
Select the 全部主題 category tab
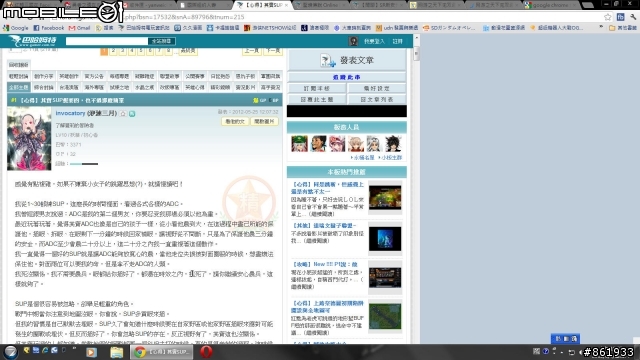click(x=18, y=87)
